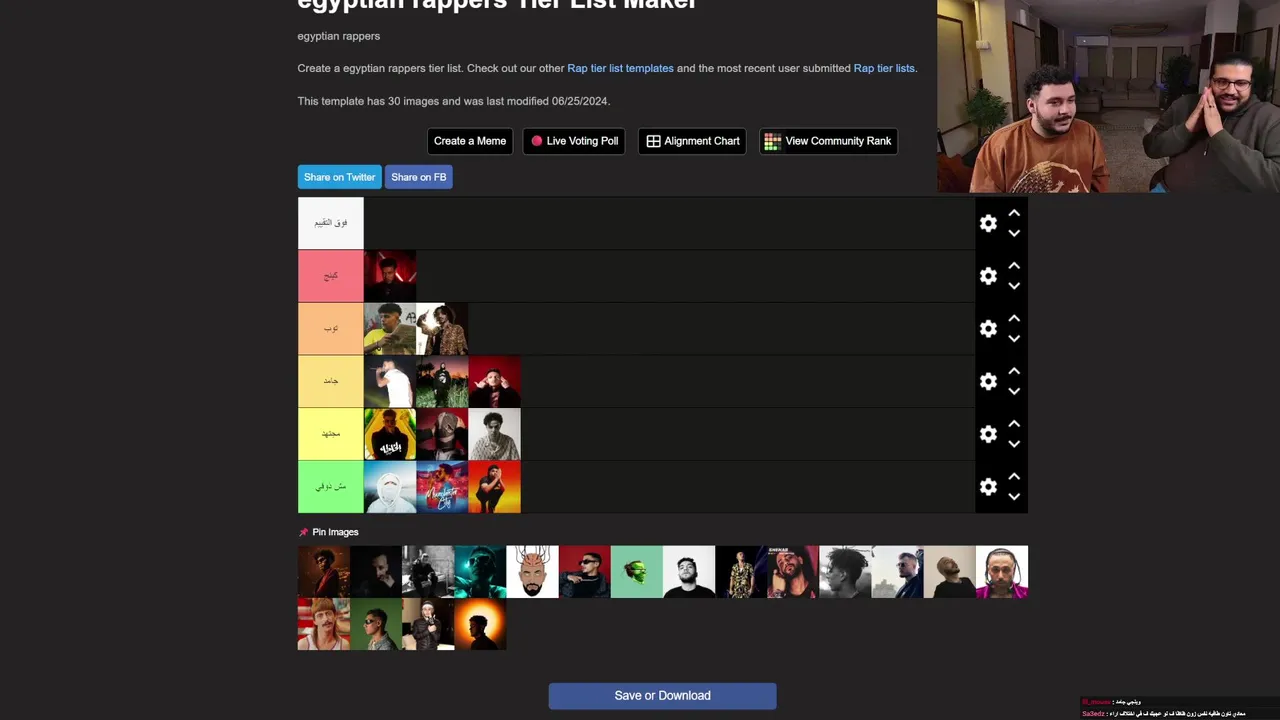Select white hooded figure in مش ذوقي tier

pos(390,487)
